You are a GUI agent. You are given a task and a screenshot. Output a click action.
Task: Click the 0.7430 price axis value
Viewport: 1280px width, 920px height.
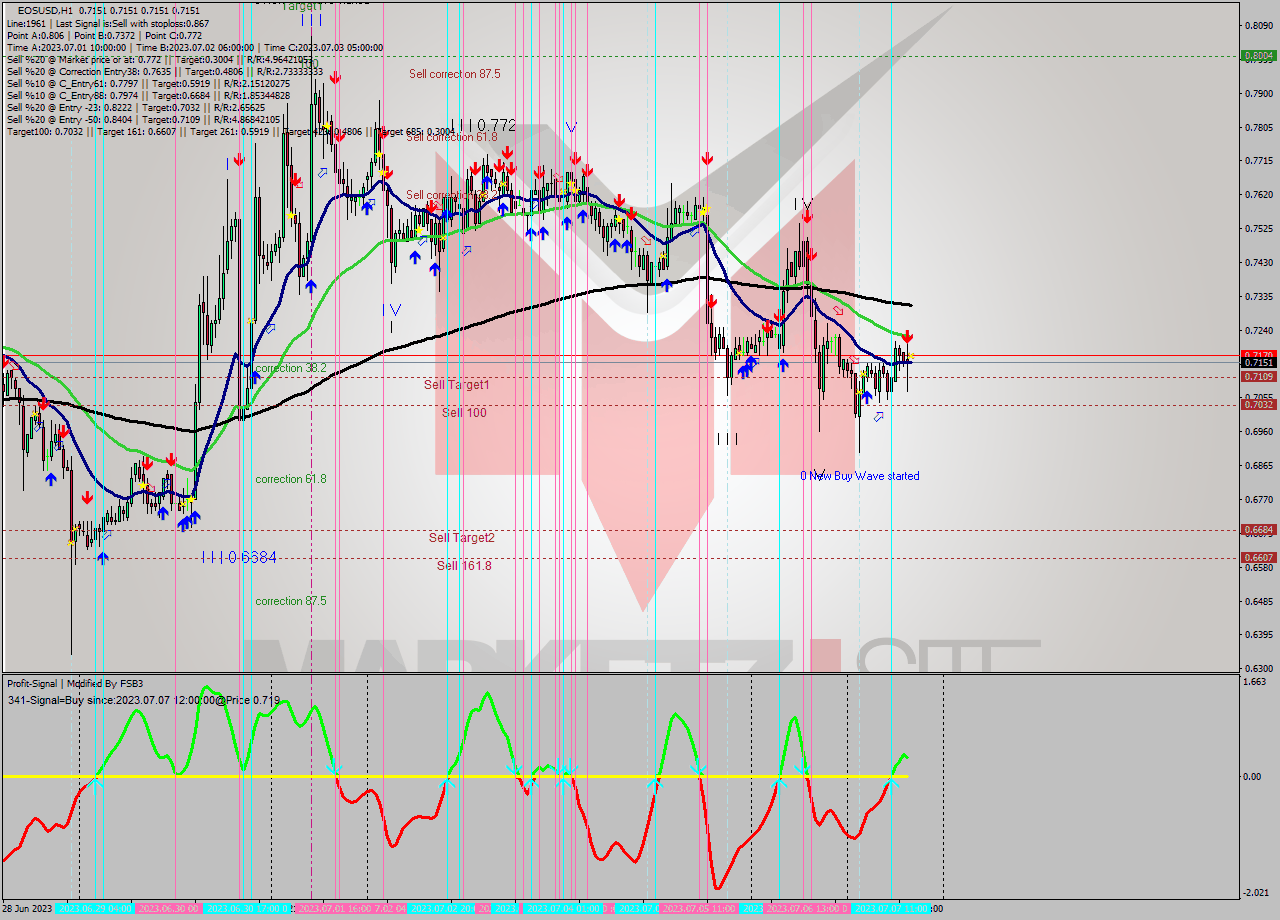(x=1257, y=263)
